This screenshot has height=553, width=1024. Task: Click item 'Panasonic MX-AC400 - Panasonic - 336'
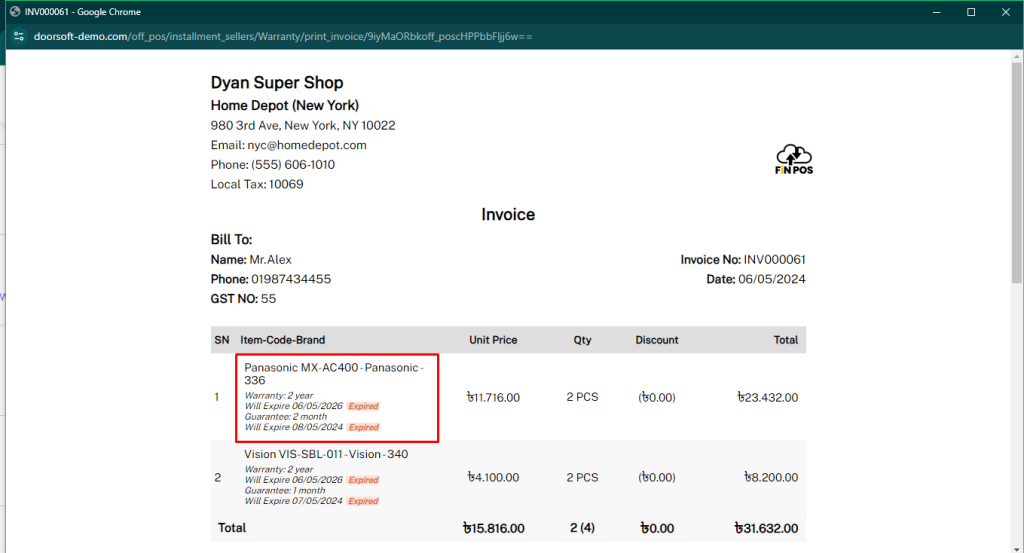(334, 373)
